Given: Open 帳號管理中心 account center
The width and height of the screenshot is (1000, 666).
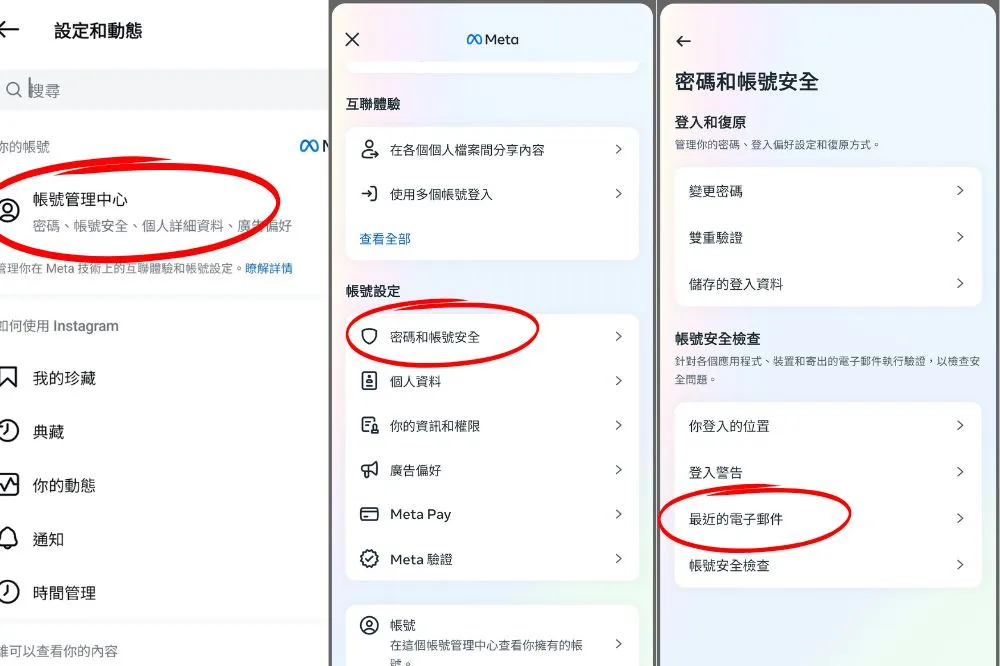Looking at the screenshot, I should coord(164,211).
